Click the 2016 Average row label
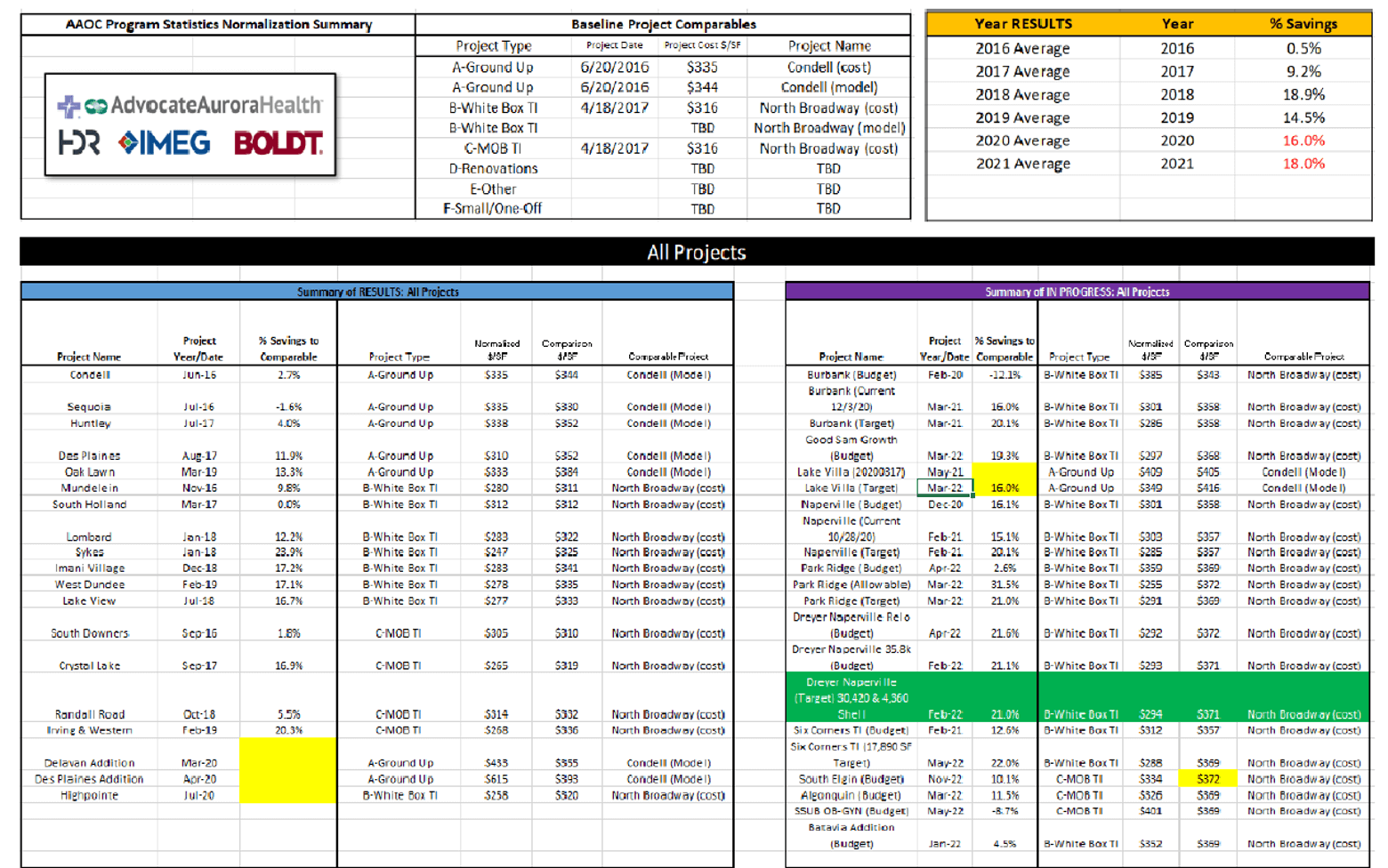This screenshot has width=1388, height=868. tap(1023, 48)
